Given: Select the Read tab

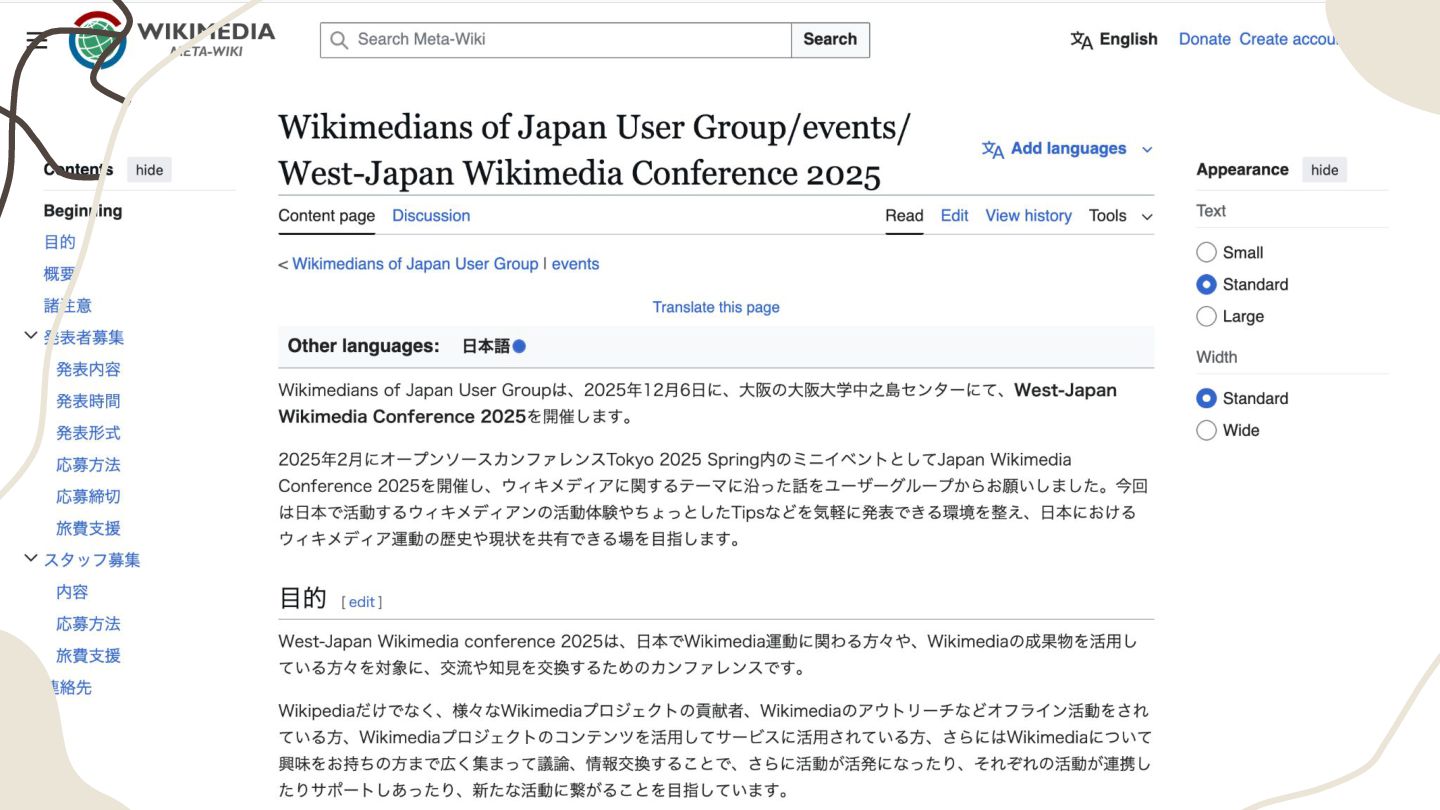Looking at the screenshot, I should [904, 215].
